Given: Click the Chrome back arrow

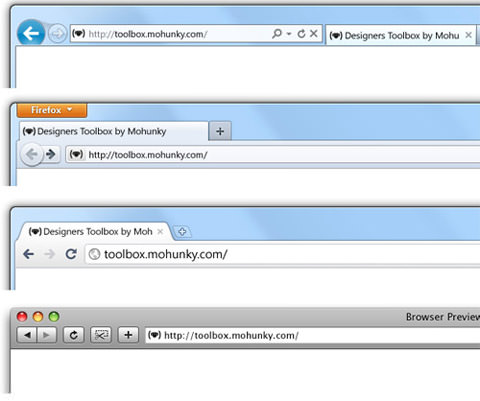Looking at the screenshot, I should tap(29, 254).
